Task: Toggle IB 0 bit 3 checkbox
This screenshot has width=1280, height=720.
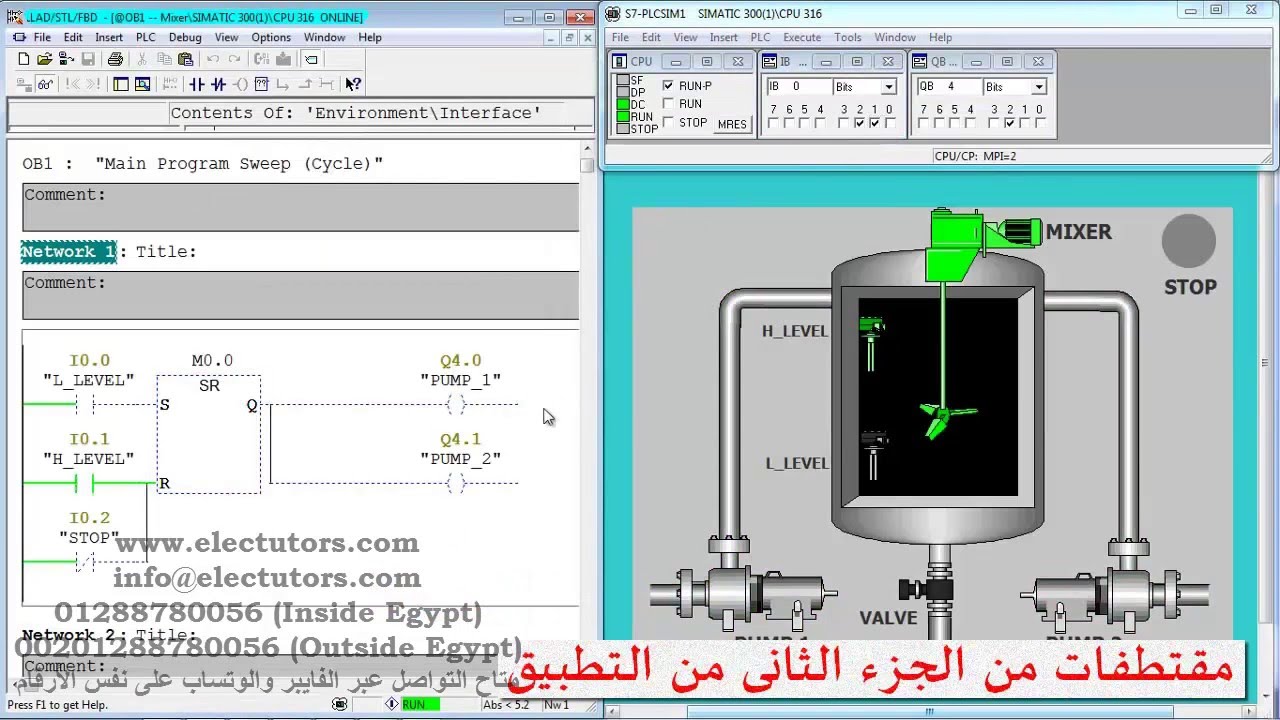Action: tap(844, 123)
